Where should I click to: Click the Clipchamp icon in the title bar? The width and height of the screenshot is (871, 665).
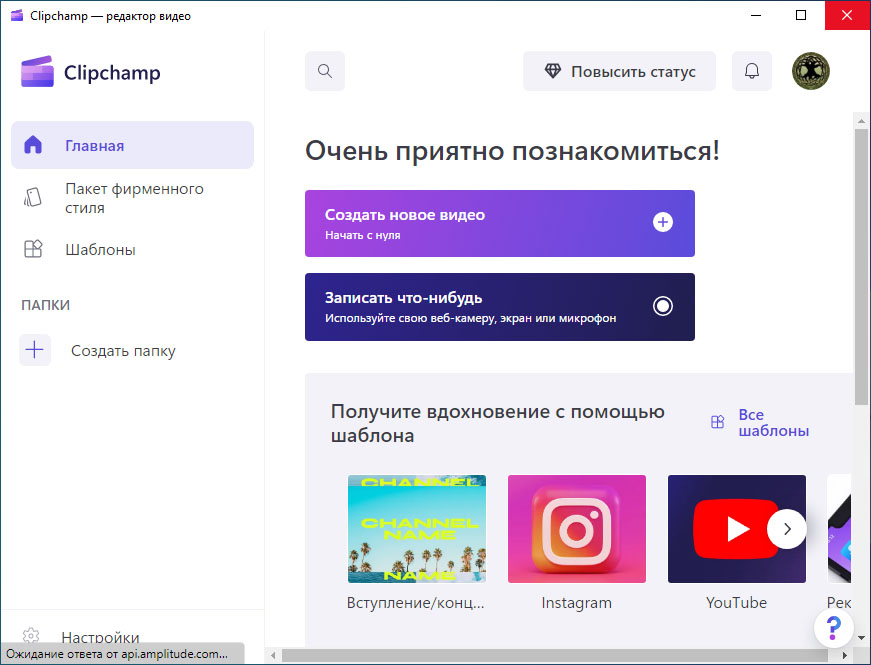click(x=17, y=16)
